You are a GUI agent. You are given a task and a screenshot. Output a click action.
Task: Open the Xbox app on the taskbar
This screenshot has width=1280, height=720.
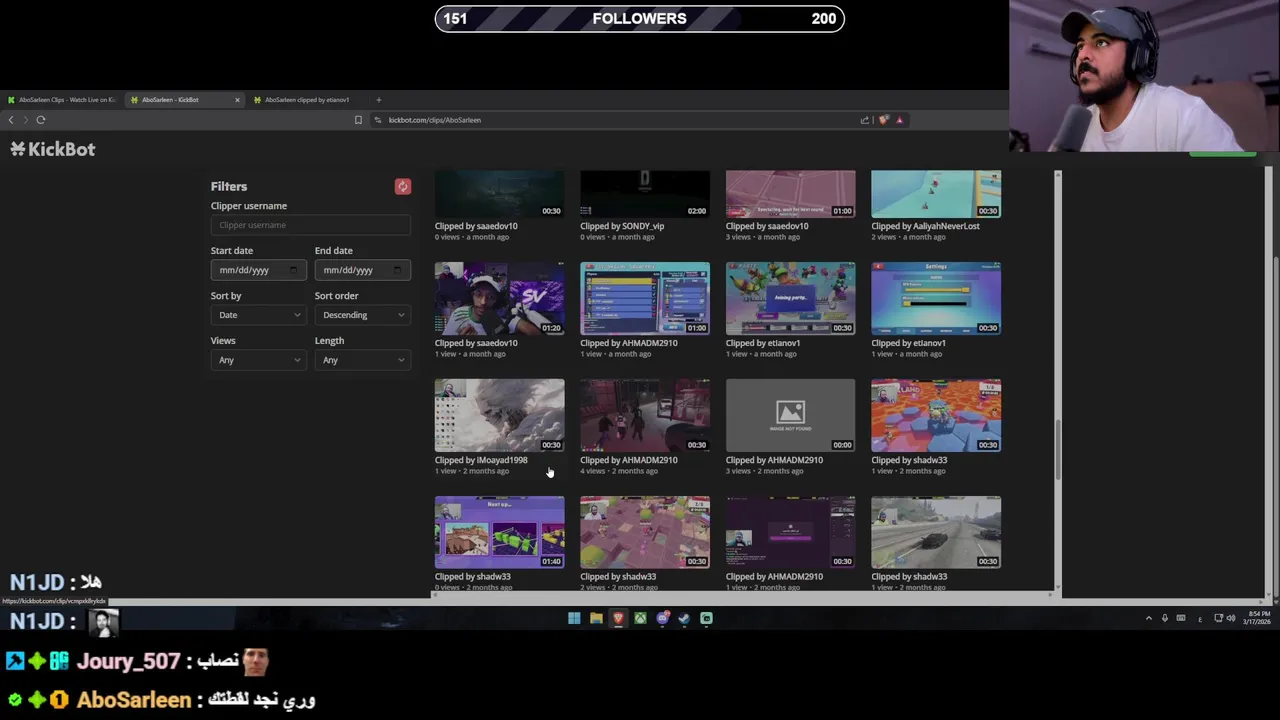[640, 618]
